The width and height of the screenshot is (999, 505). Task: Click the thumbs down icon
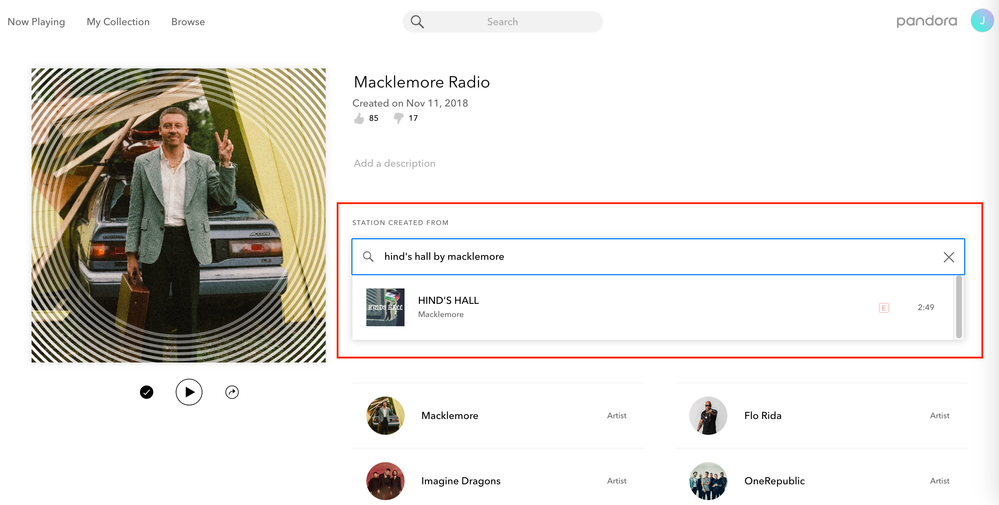[x=398, y=118]
